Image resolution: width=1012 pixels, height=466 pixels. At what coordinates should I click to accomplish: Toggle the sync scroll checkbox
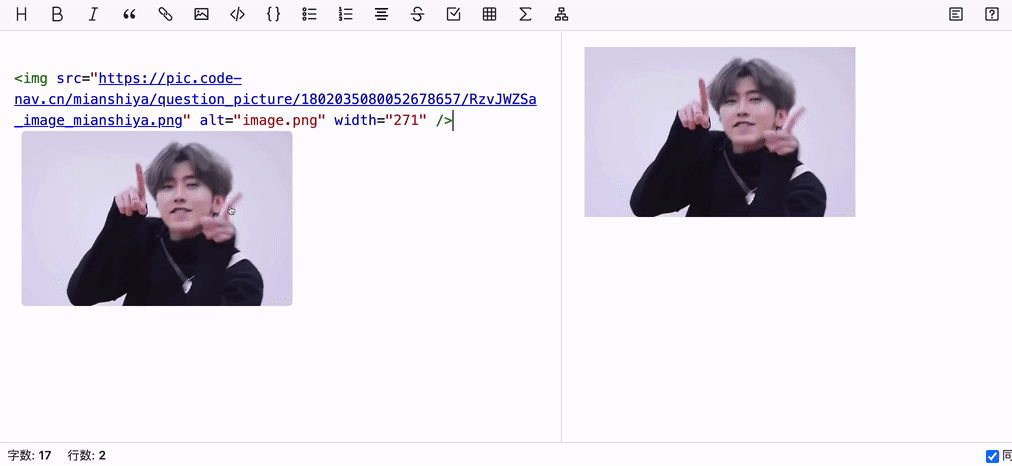pyautogui.click(x=993, y=456)
